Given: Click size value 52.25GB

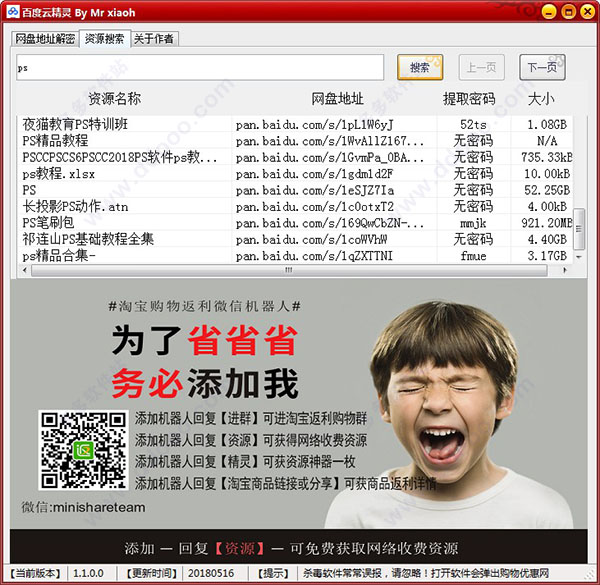Looking at the screenshot, I should [547, 191].
